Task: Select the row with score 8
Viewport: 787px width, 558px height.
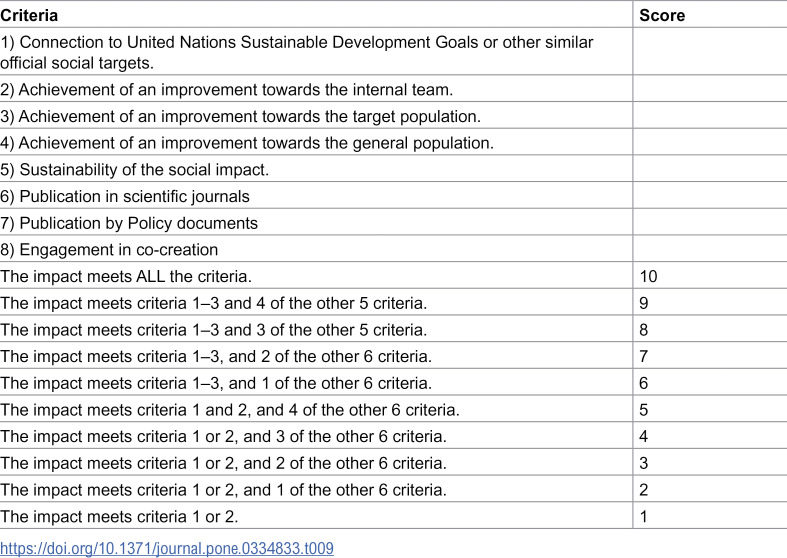Action: click(394, 329)
